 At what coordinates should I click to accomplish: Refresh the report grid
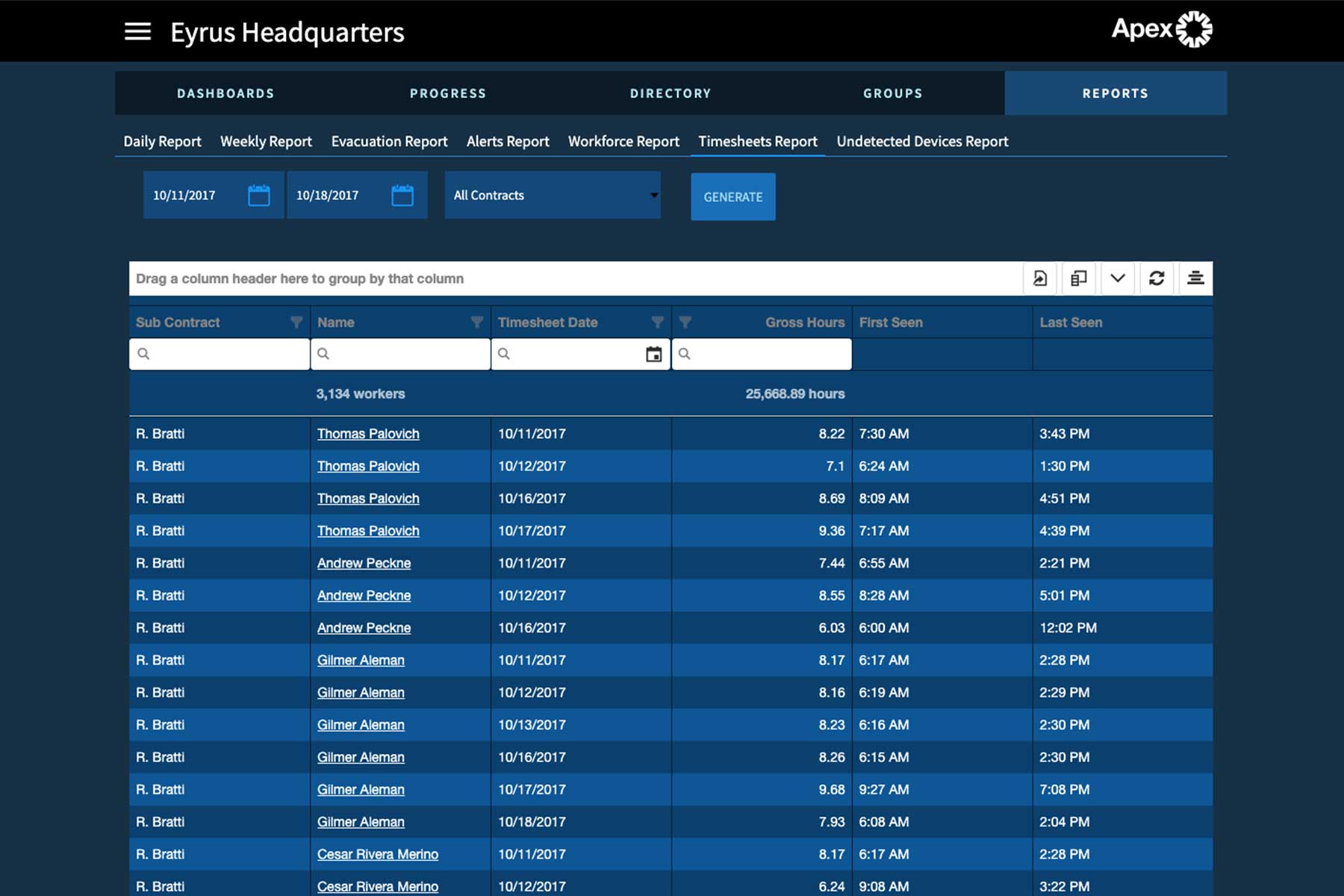[x=1157, y=278]
